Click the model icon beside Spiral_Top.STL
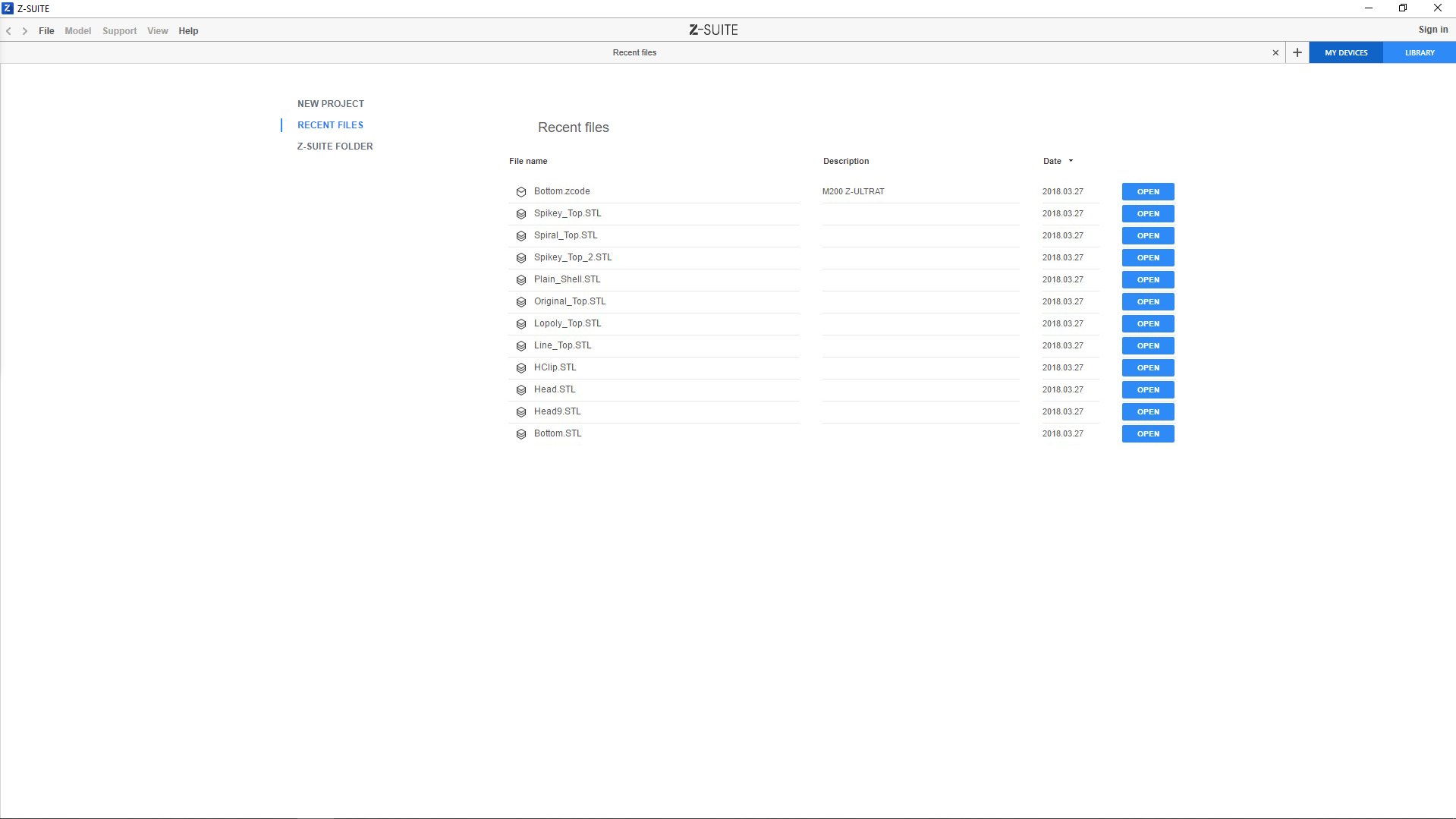This screenshot has width=1456, height=819. tap(521, 236)
